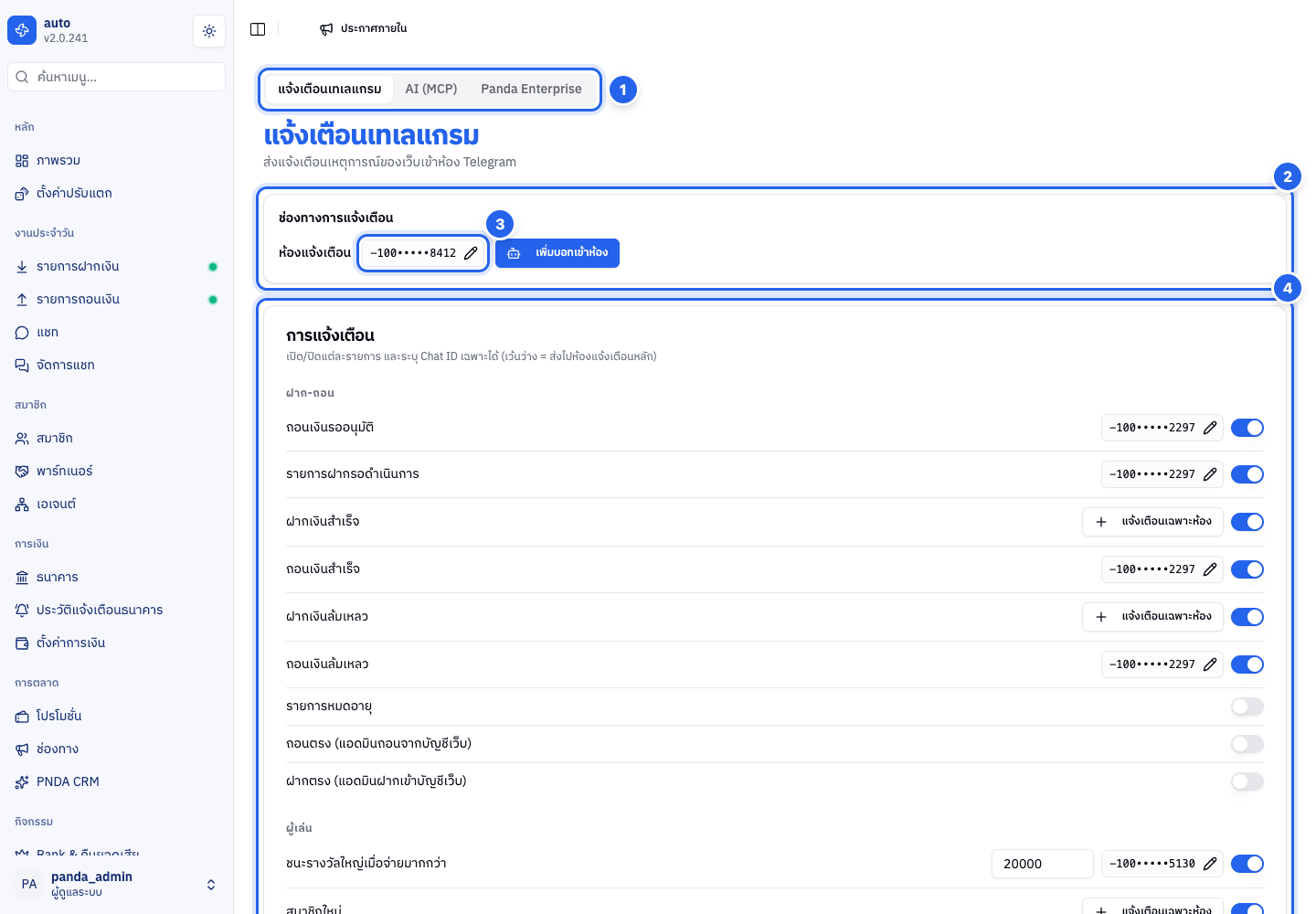Edit the ห้องแจ้งเตือน chat ID pencil

coord(471,253)
